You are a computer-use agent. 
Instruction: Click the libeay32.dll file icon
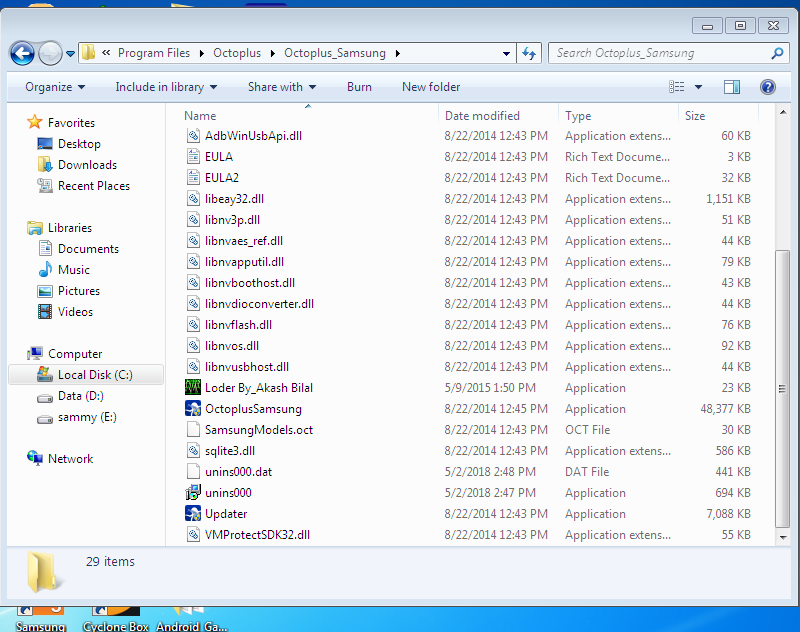tap(193, 199)
